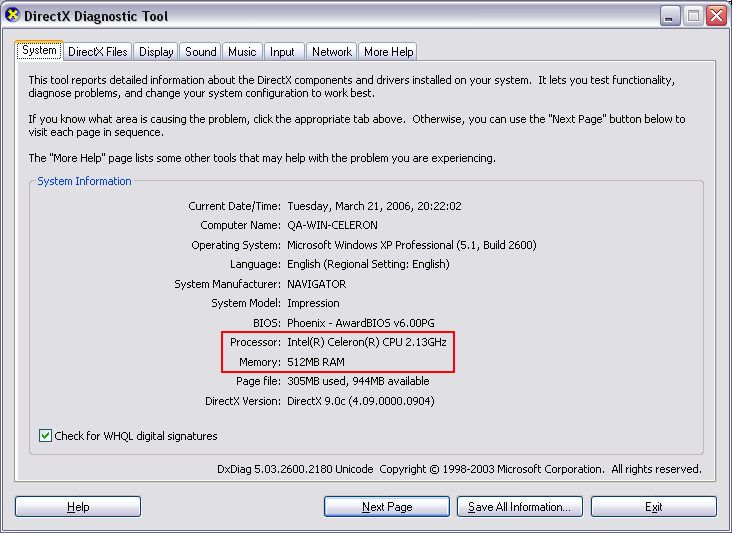Click the DirectX Version: field label
732x533 pixels.
coord(243,401)
